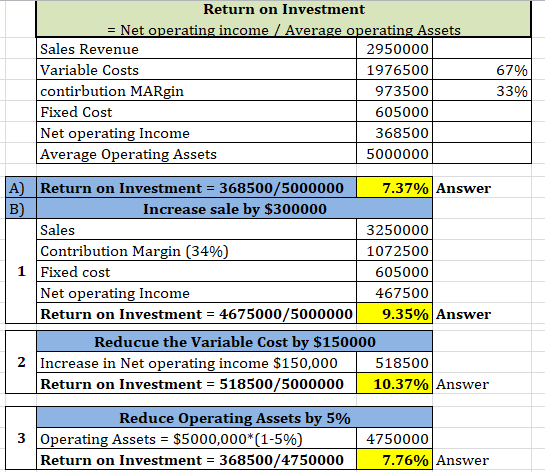Select the 'Sales' label in section 1

(196, 229)
